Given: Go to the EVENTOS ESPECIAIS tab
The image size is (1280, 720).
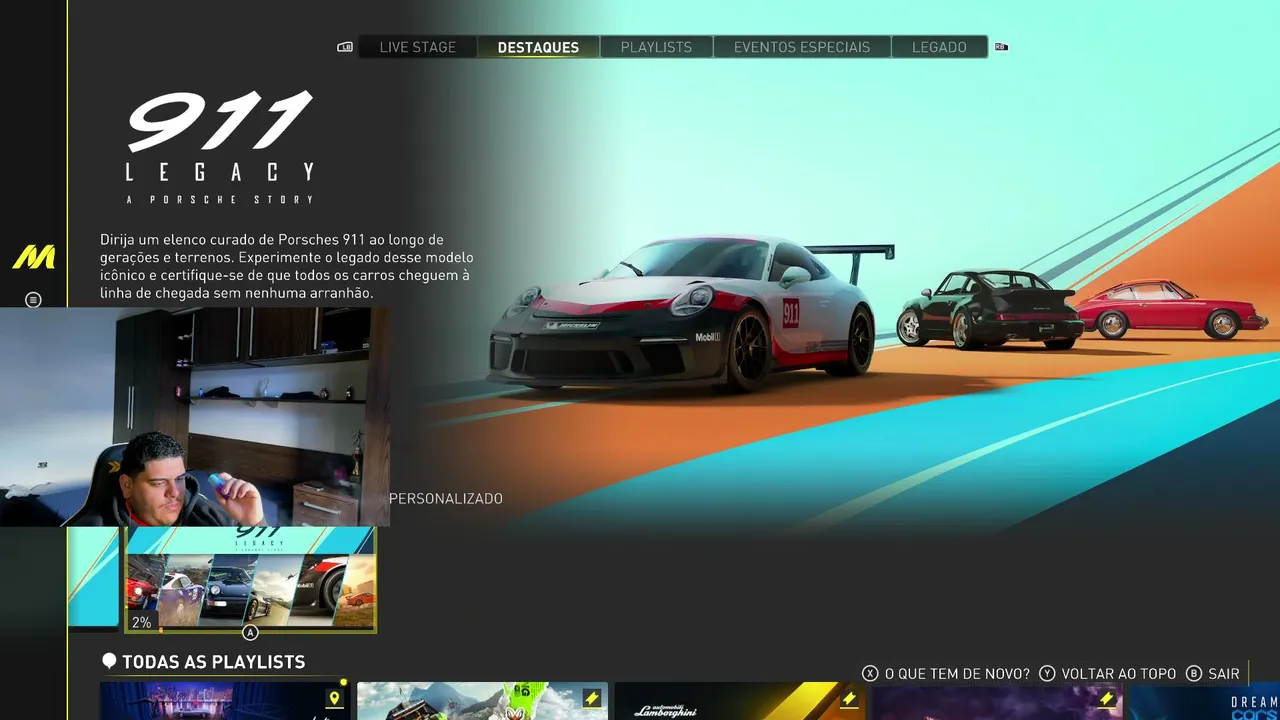Looking at the screenshot, I should tap(802, 47).
